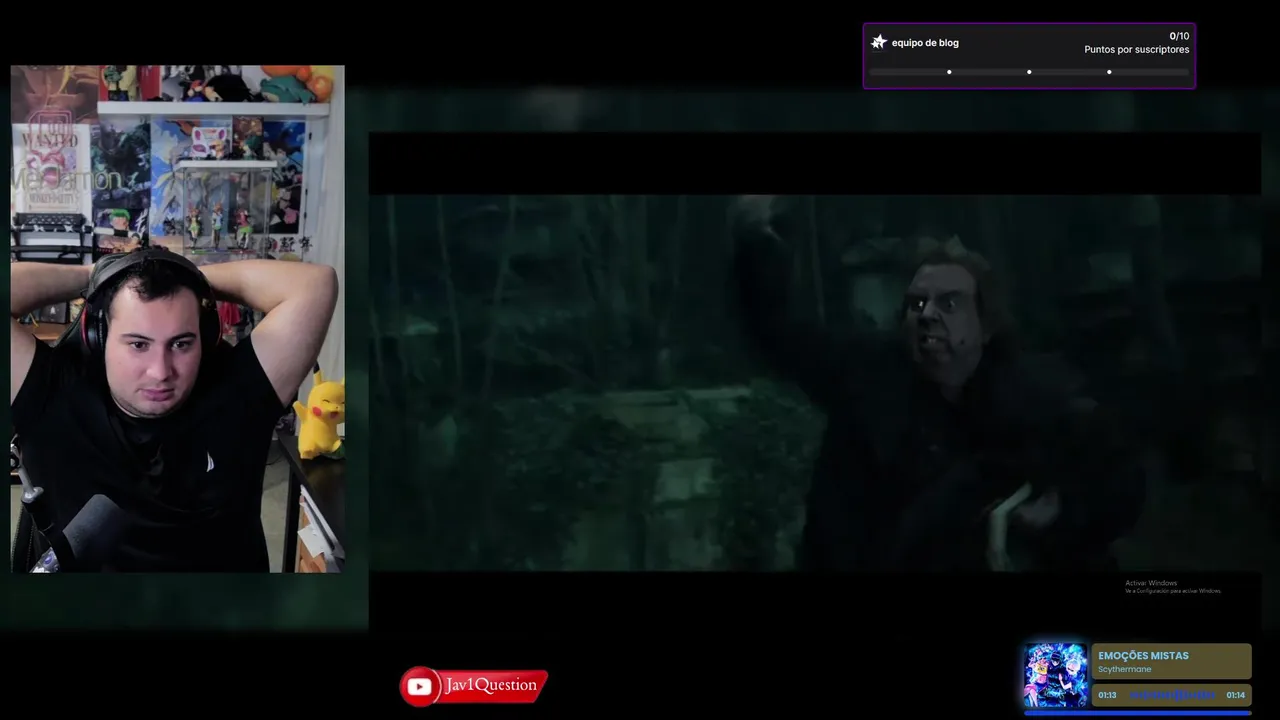This screenshot has width=1280, height=720.
Task: Click the streamer webcam feed
Action: tap(177, 319)
